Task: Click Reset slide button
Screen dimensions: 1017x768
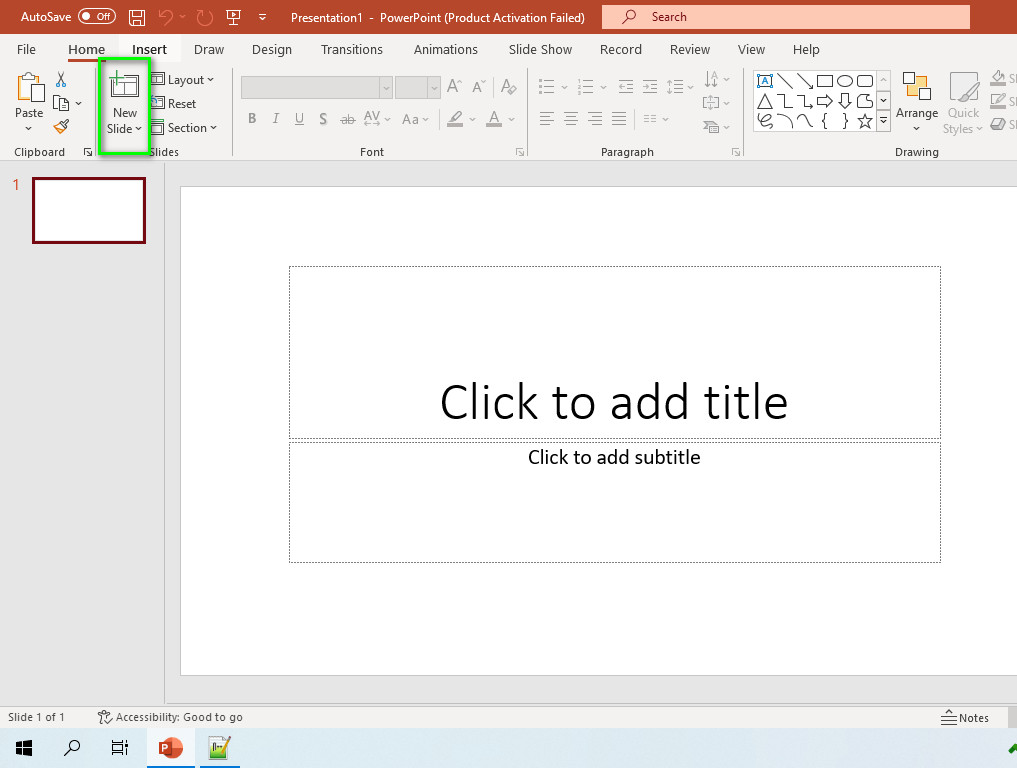Action: (173, 104)
